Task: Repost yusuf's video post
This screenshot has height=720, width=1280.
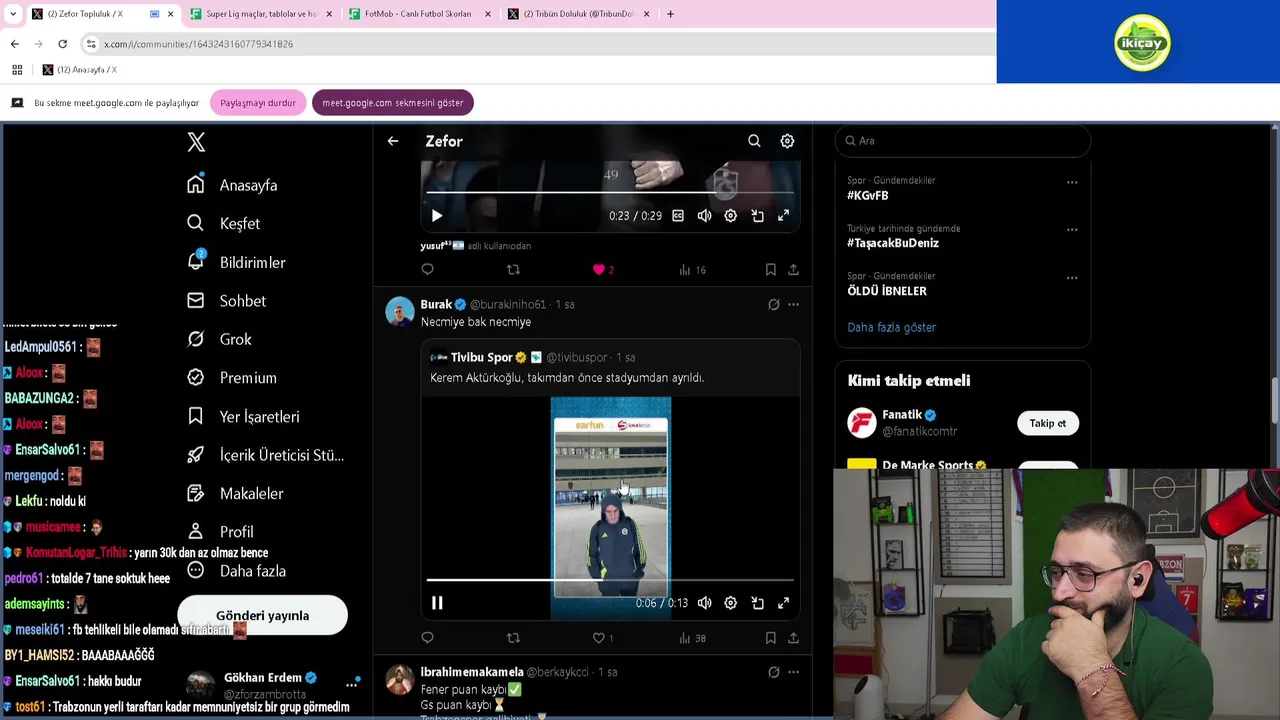Action: tap(513, 269)
